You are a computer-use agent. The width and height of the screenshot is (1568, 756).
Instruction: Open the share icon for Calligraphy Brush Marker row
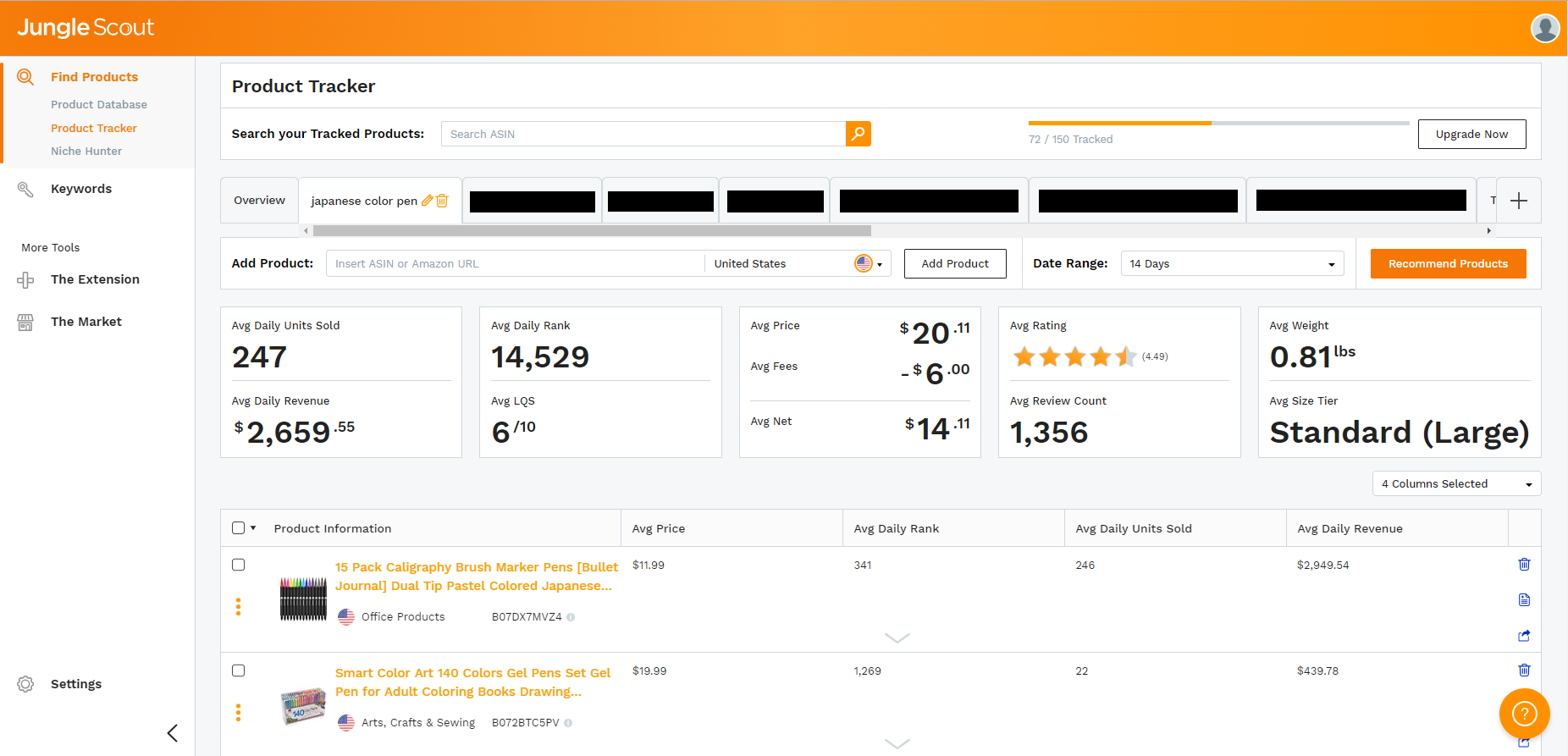[1524, 635]
